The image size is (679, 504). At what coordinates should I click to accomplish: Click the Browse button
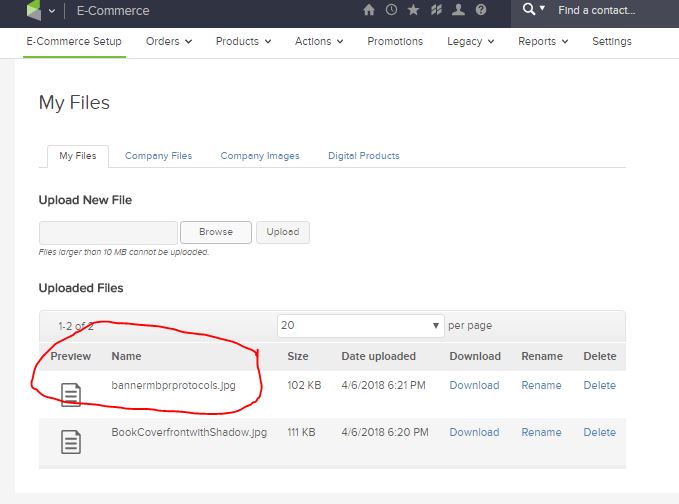point(216,232)
